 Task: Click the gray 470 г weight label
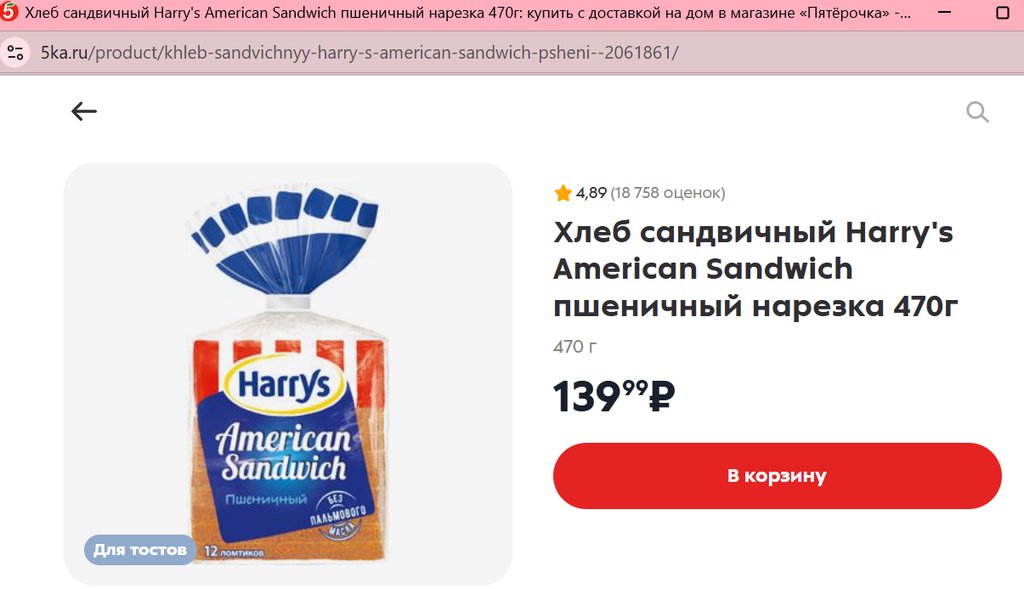pos(575,347)
